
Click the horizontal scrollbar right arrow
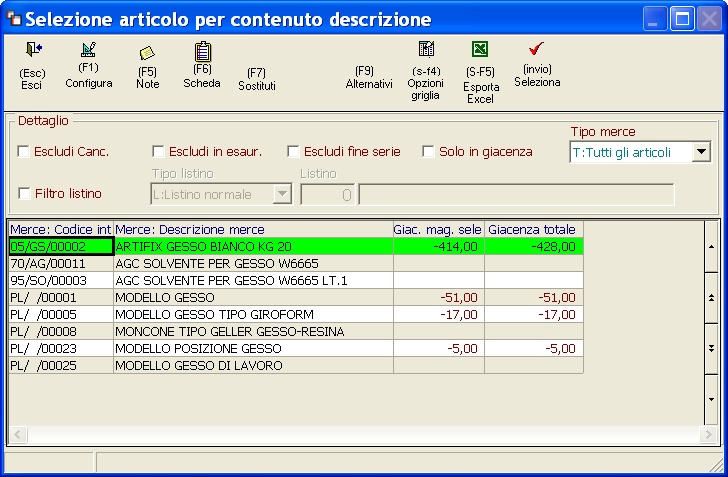(708, 435)
